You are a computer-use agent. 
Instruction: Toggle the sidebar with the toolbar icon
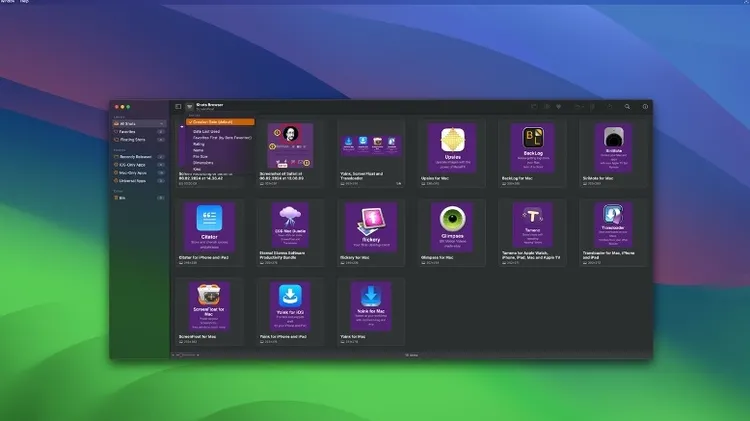[x=178, y=106]
